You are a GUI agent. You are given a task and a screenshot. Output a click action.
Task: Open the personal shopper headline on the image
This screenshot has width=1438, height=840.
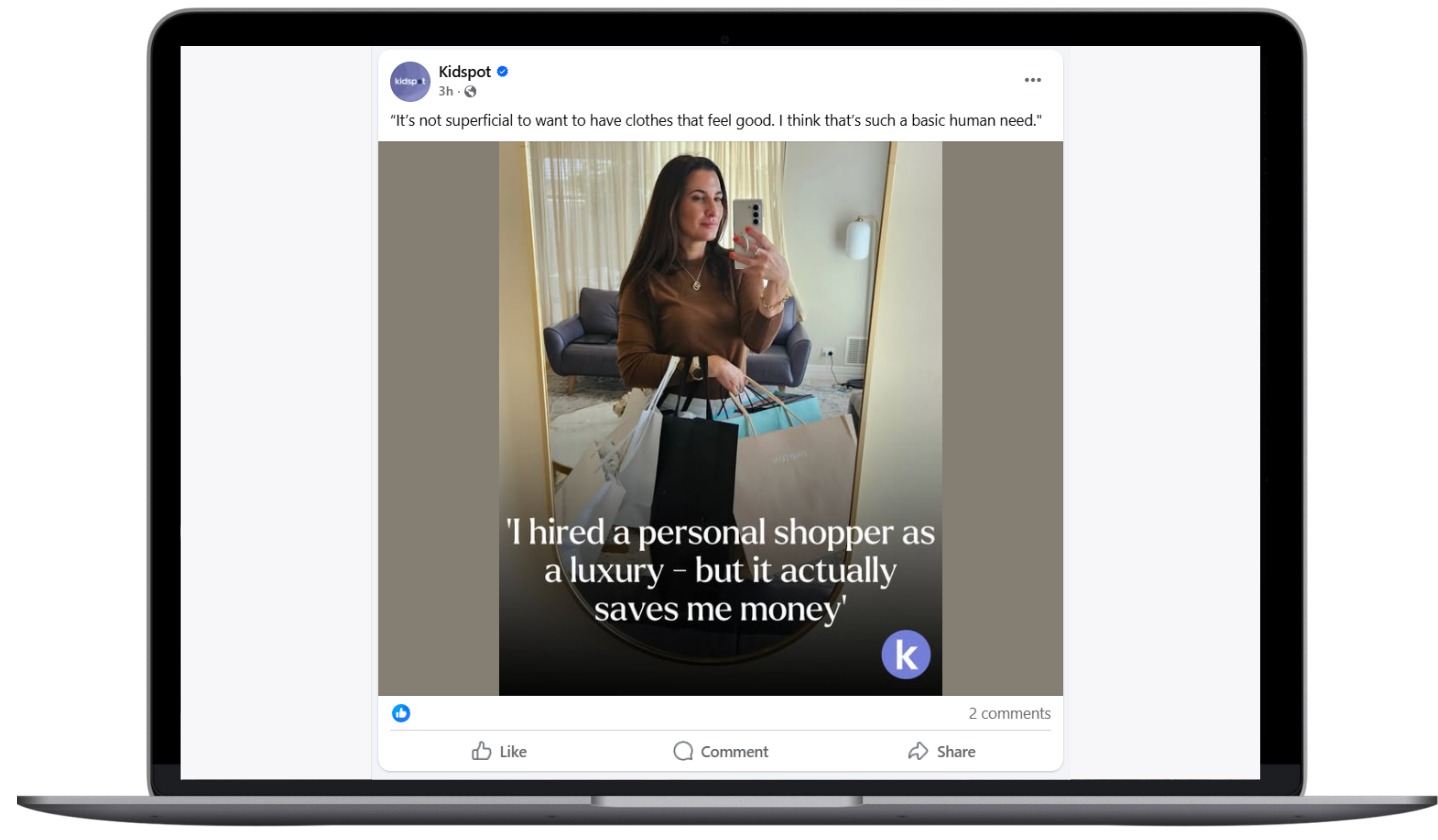(x=720, y=570)
